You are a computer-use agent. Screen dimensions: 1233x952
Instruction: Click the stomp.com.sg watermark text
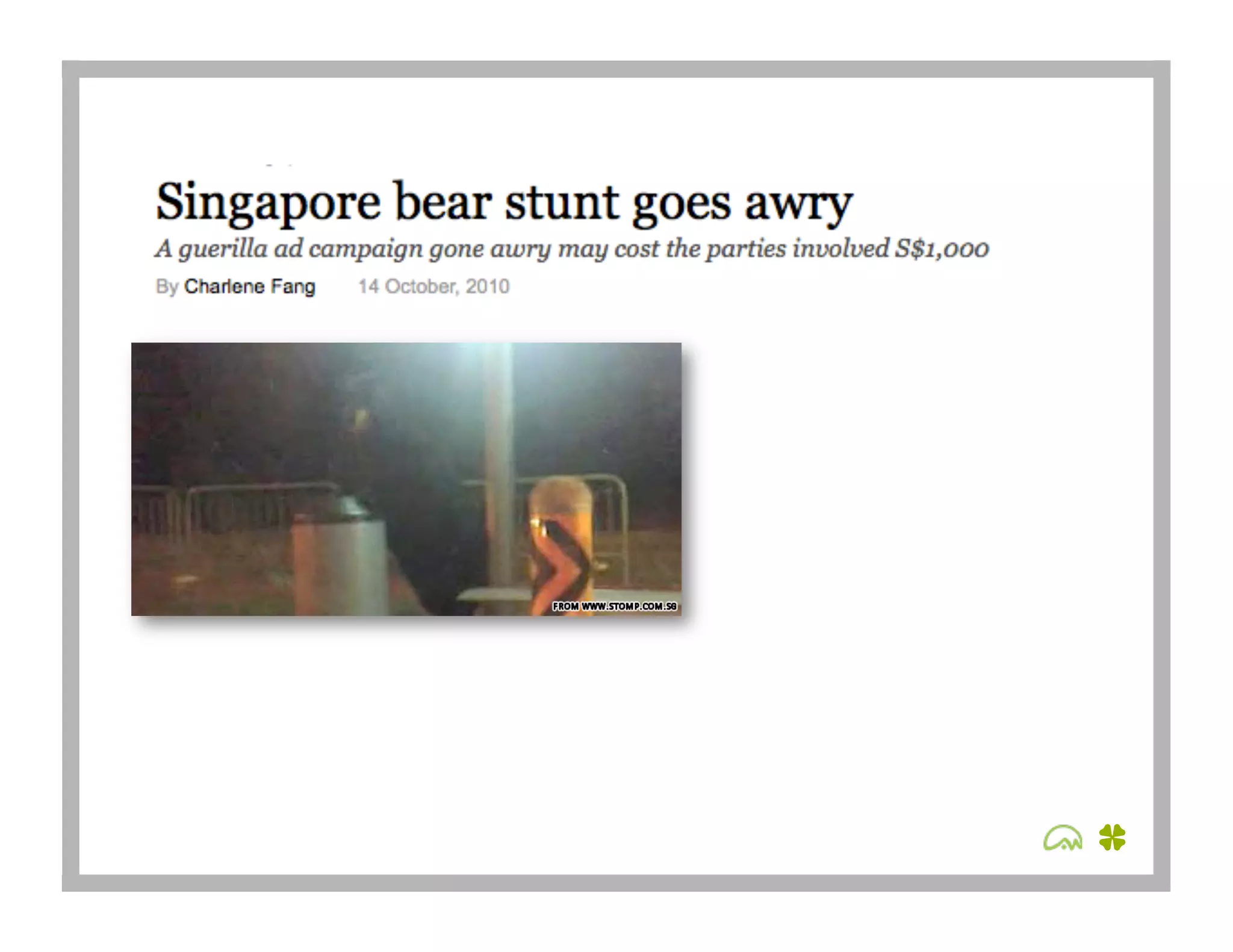[x=614, y=606]
